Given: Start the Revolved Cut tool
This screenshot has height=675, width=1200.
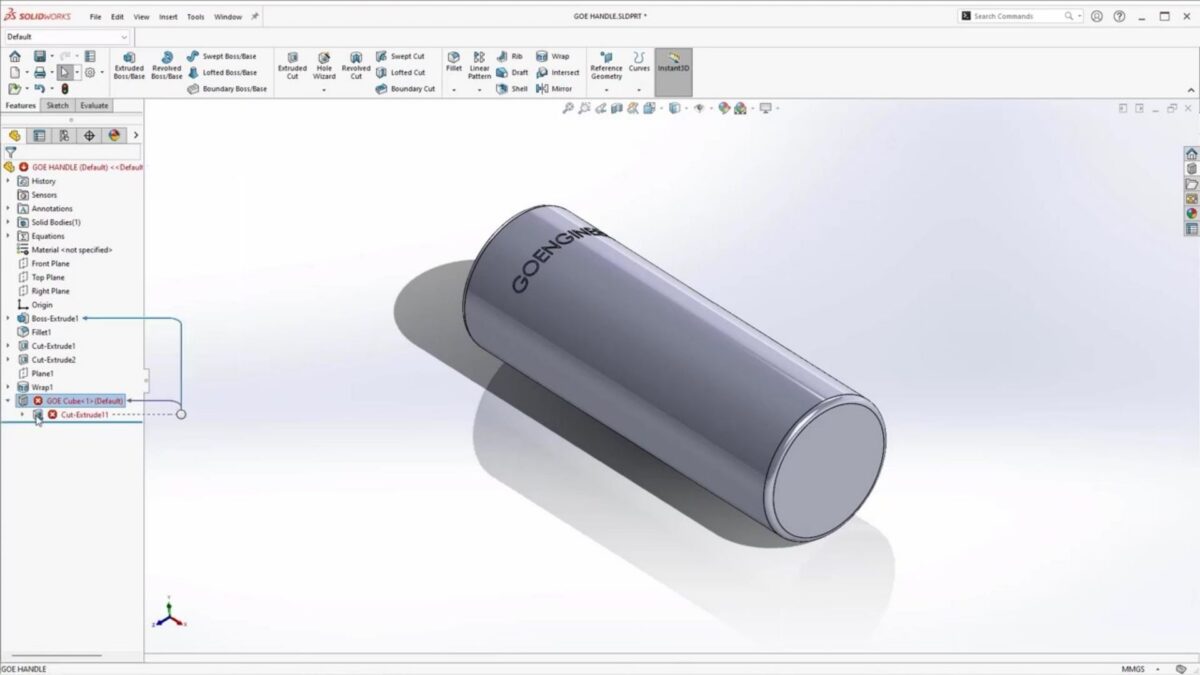Looking at the screenshot, I should 356,66.
